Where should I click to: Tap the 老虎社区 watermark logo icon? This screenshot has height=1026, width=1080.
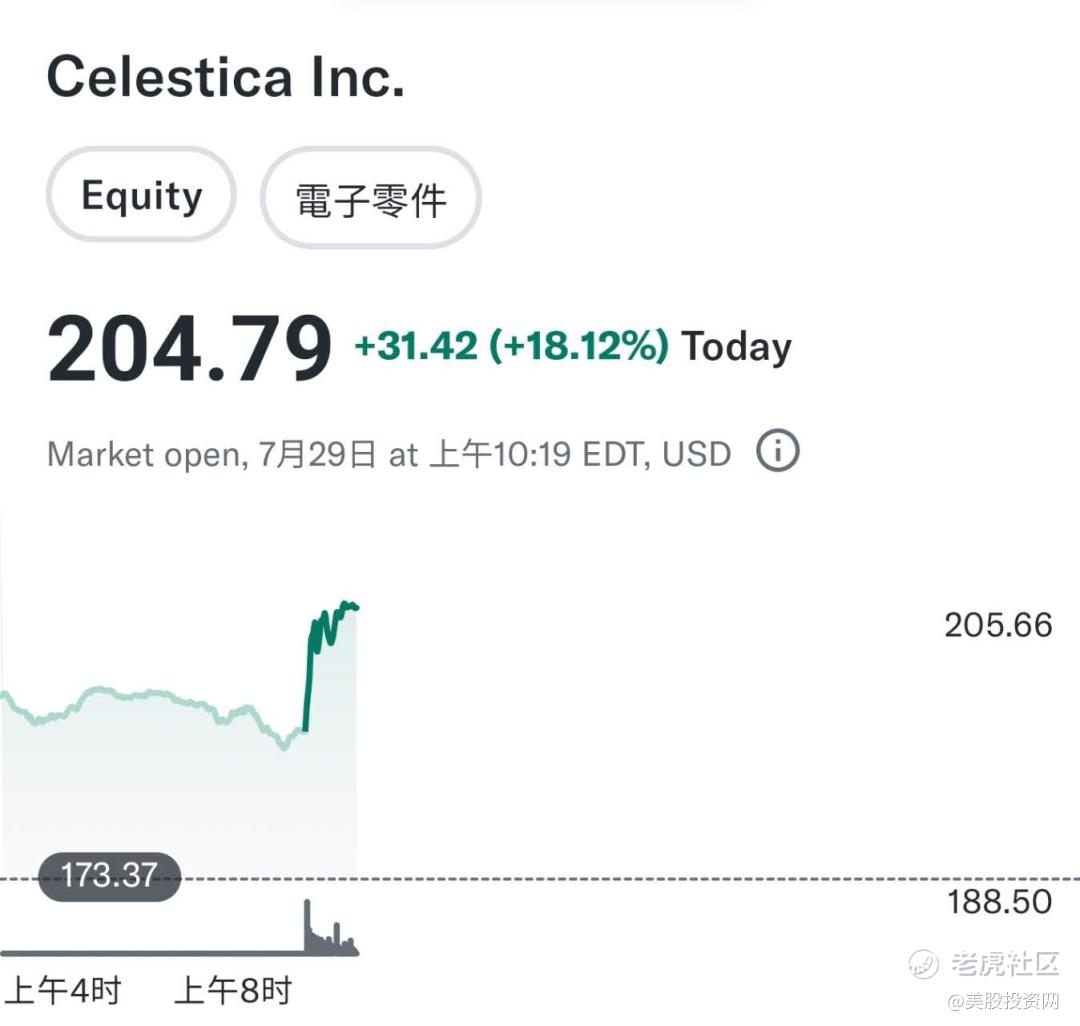click(x=922, y=963)
